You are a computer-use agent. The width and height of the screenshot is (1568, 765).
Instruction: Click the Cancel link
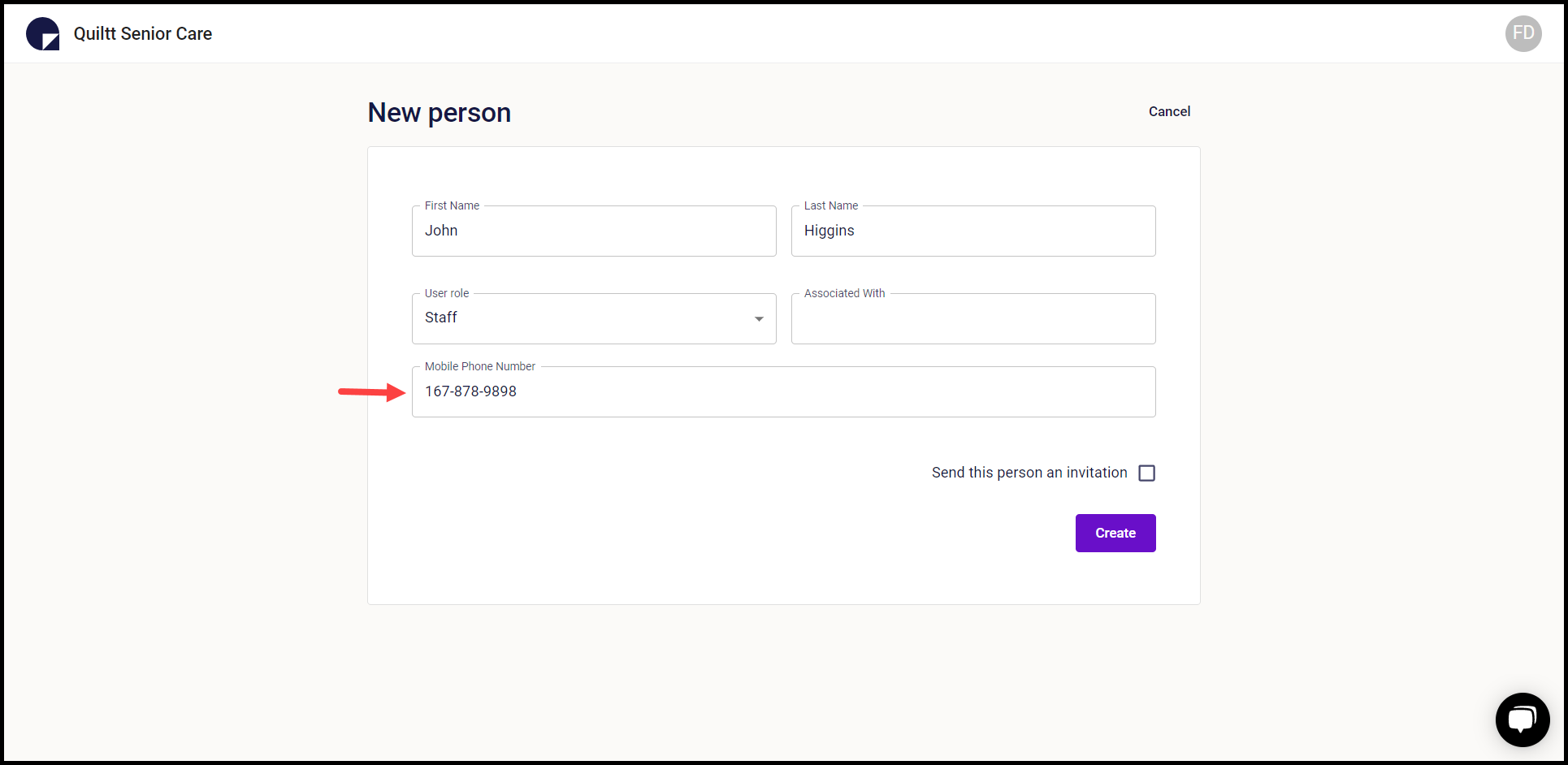pos(1169,111)
